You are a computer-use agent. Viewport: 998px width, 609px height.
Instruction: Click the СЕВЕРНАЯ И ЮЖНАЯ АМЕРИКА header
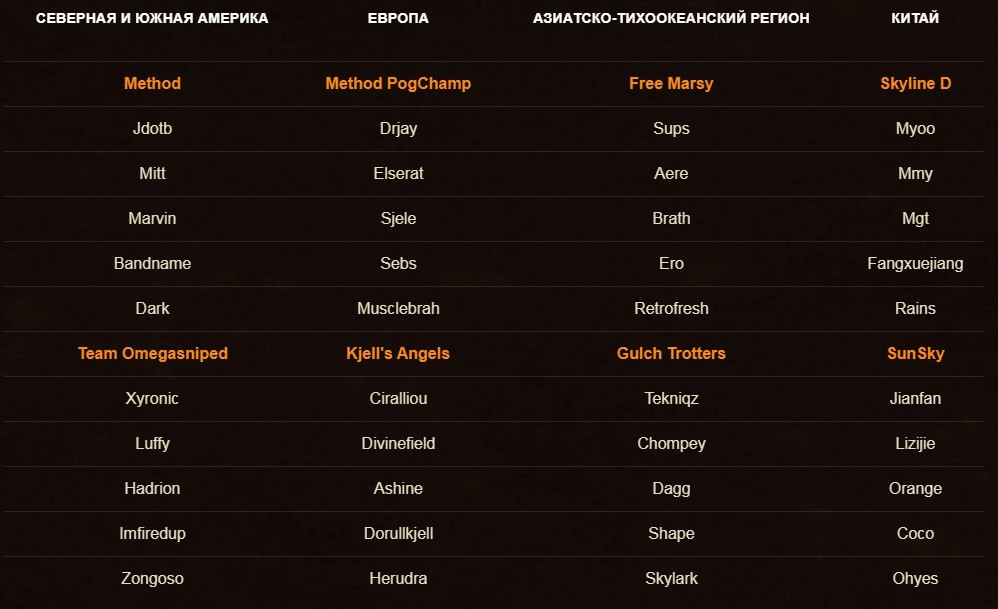click(152, 18)
